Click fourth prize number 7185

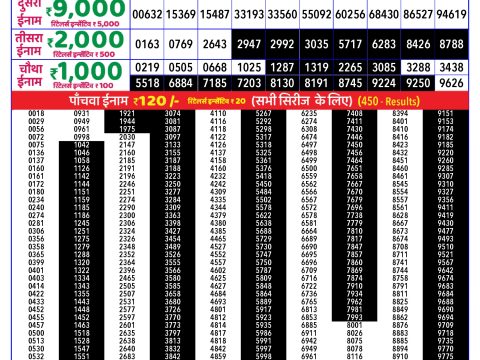pyautogui.click(x=215, y=83)
